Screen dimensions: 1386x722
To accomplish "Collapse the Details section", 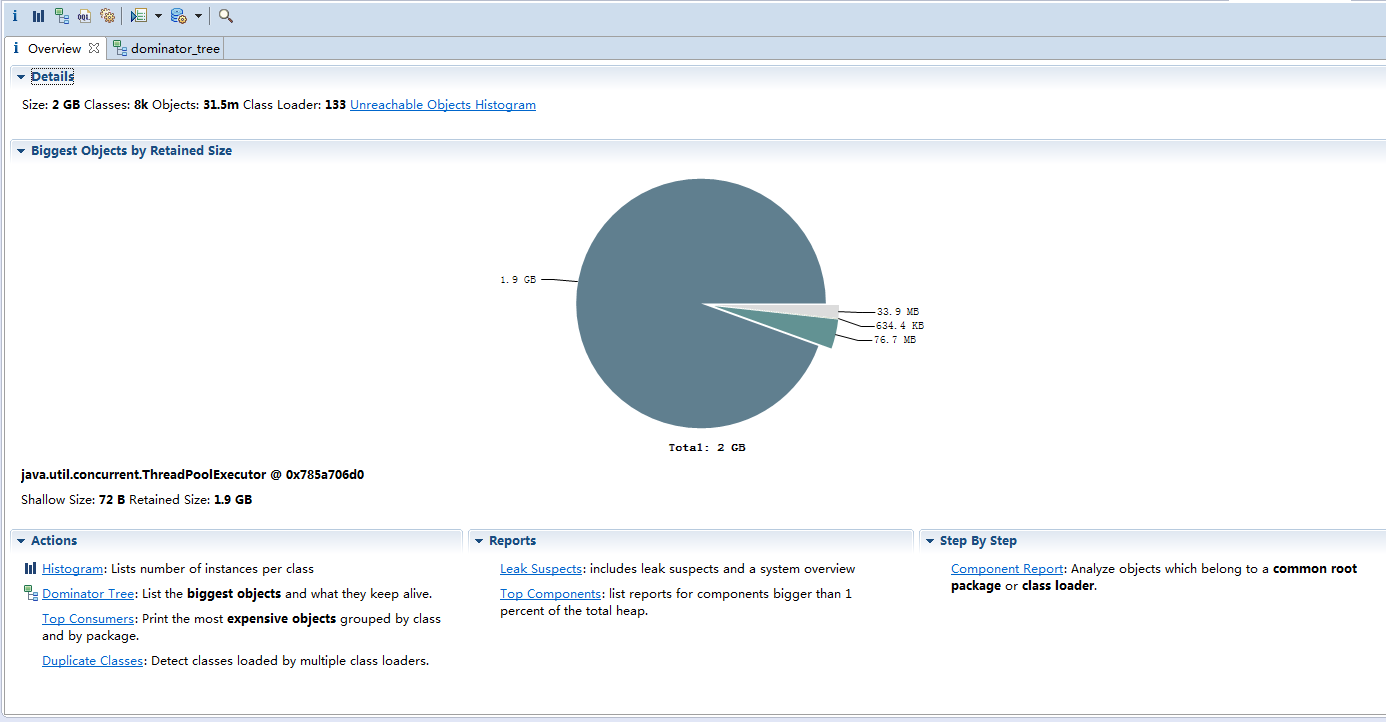I will (x=21, y=77).
